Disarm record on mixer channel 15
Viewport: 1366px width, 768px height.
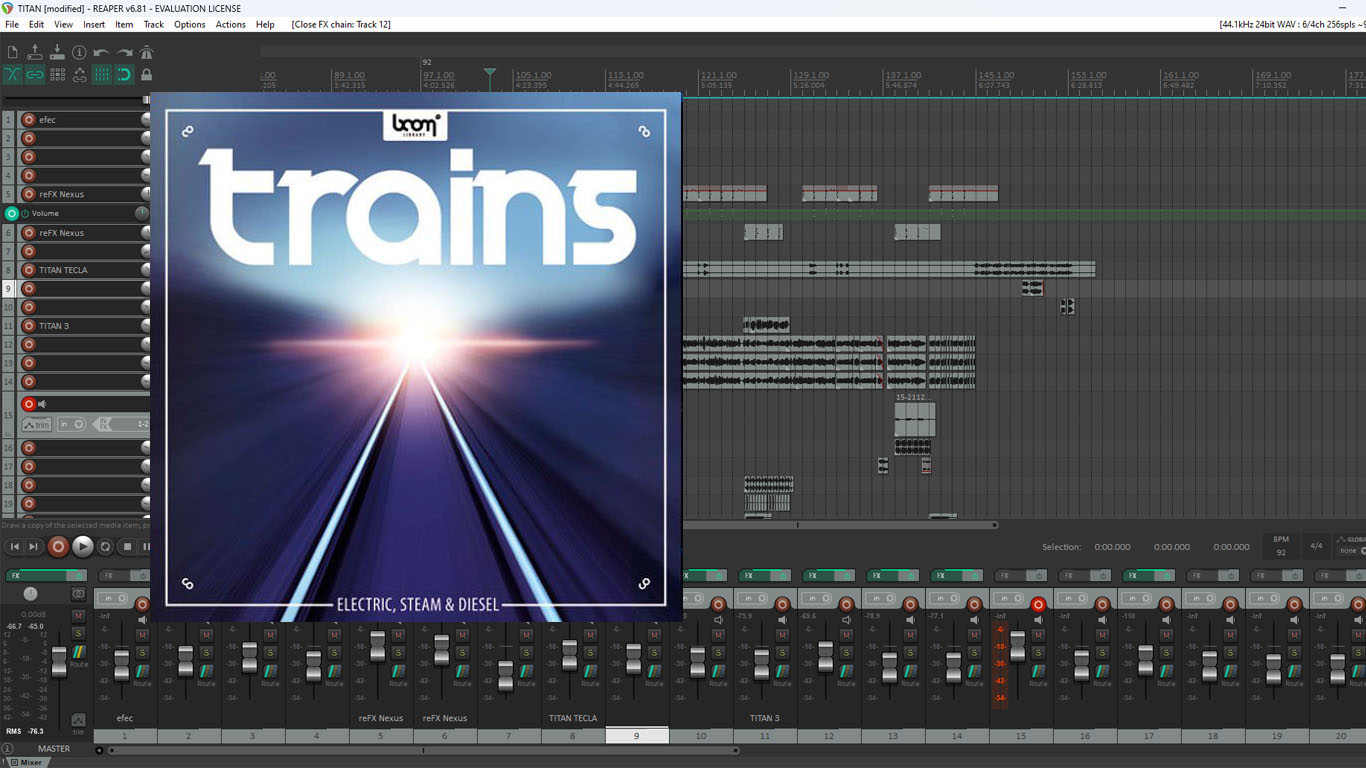click(x=1038, y=604)
